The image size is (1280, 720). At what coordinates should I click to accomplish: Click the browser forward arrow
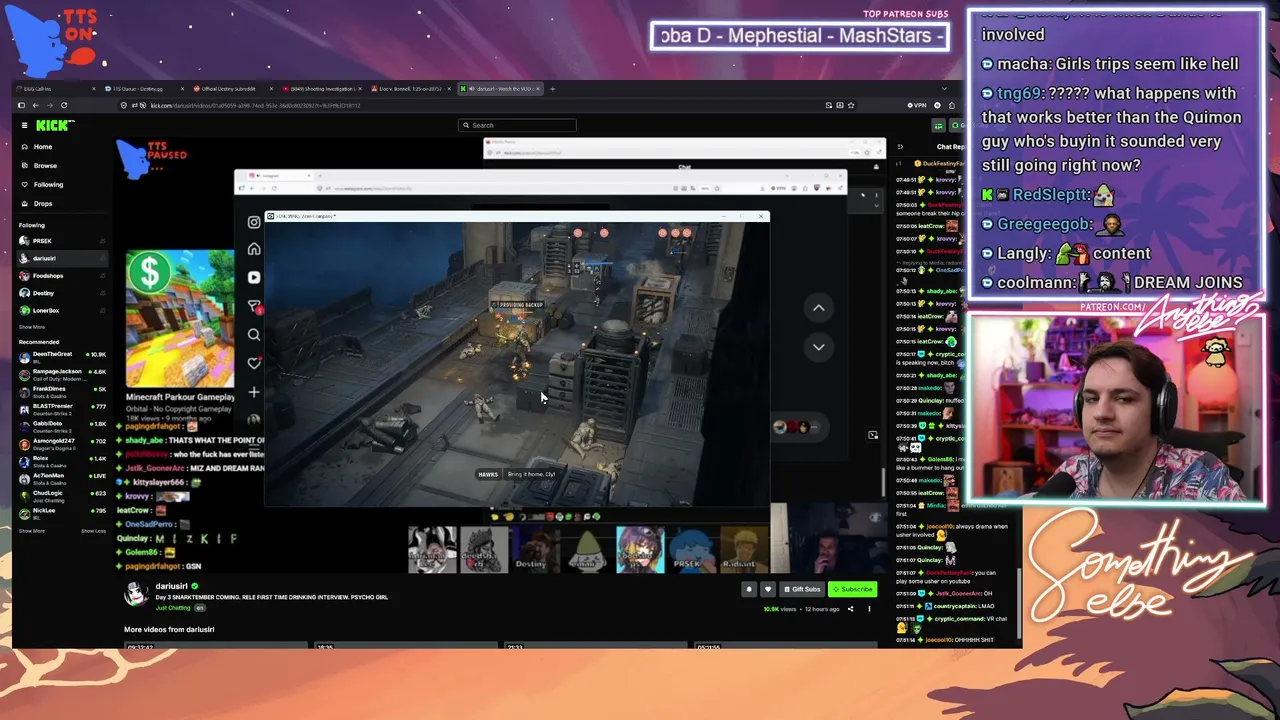pyautogui.click(x=49, y=105)
